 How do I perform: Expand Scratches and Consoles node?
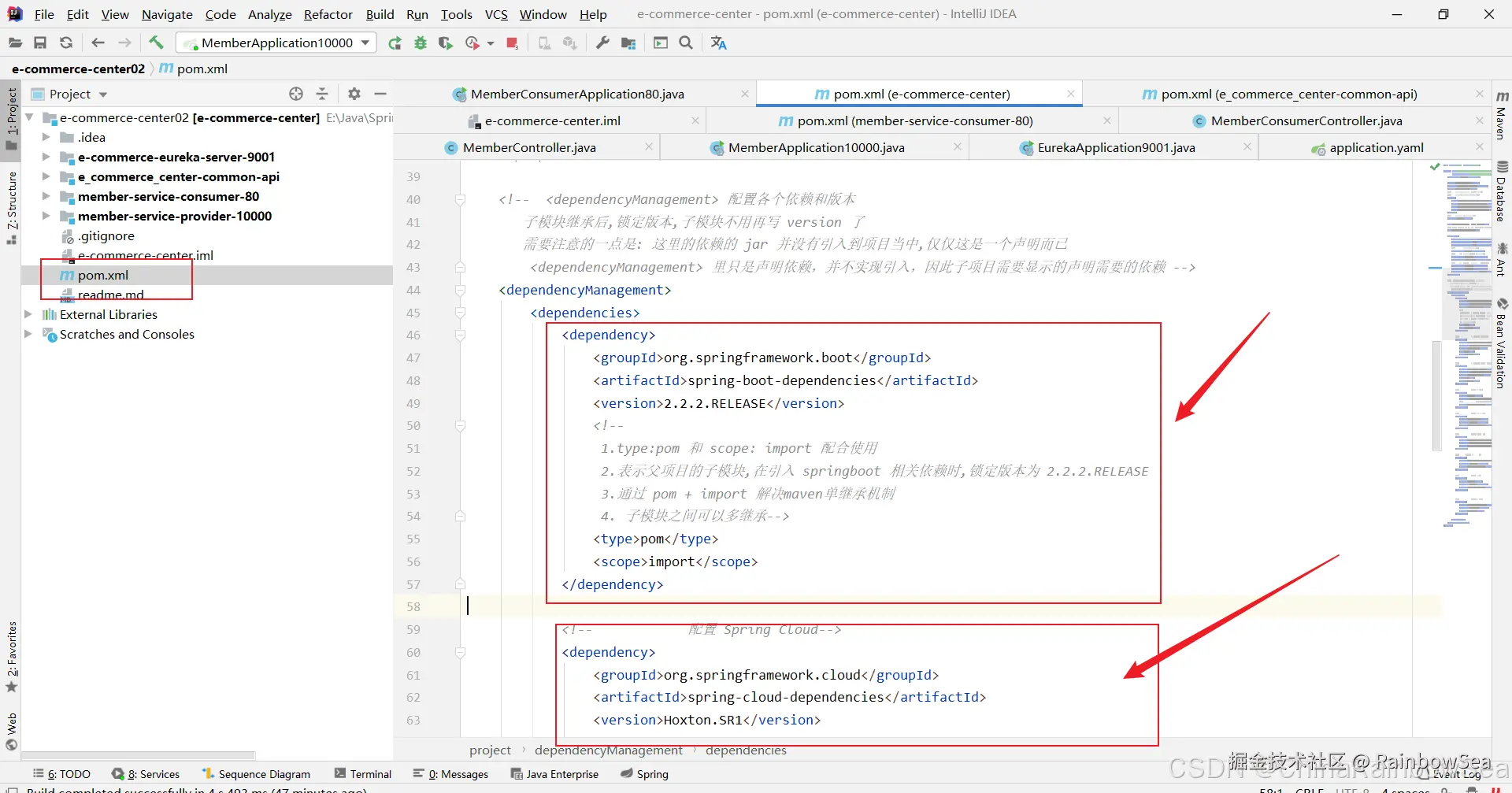tap(29, 334)
